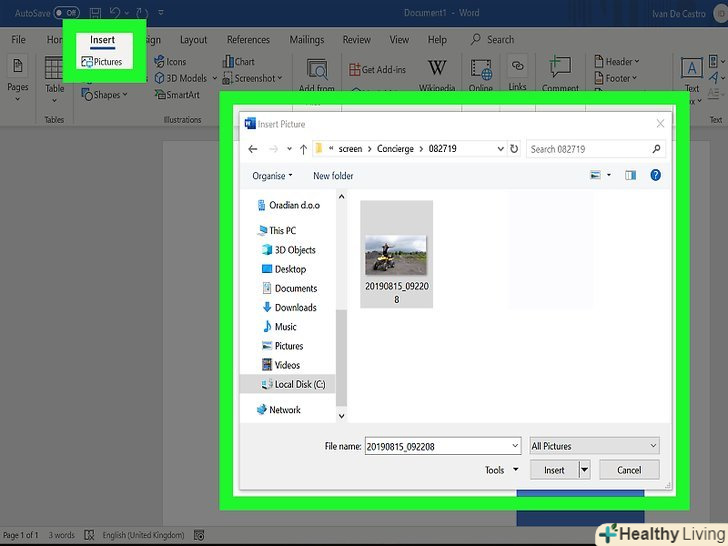
Task: Open the Mailings ribbon tab
Action: click(x=306, y=40)
